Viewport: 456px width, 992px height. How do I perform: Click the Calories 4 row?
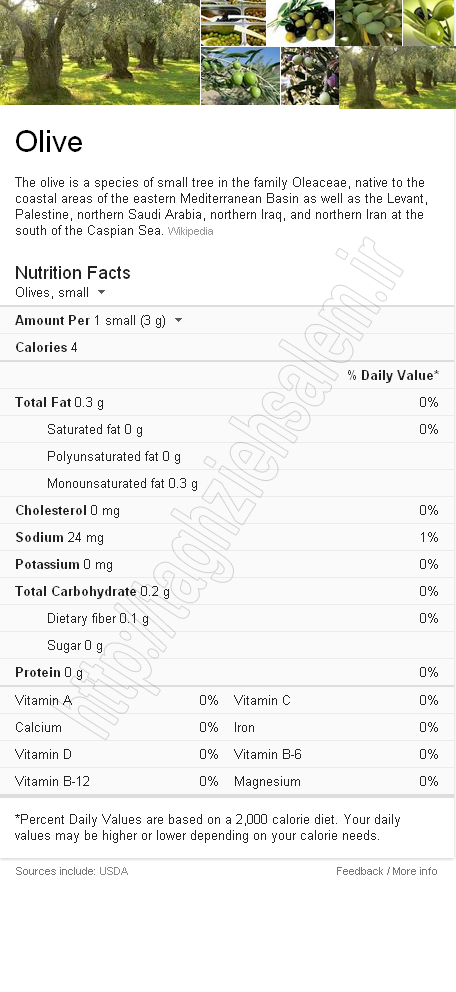click(228, 347)
